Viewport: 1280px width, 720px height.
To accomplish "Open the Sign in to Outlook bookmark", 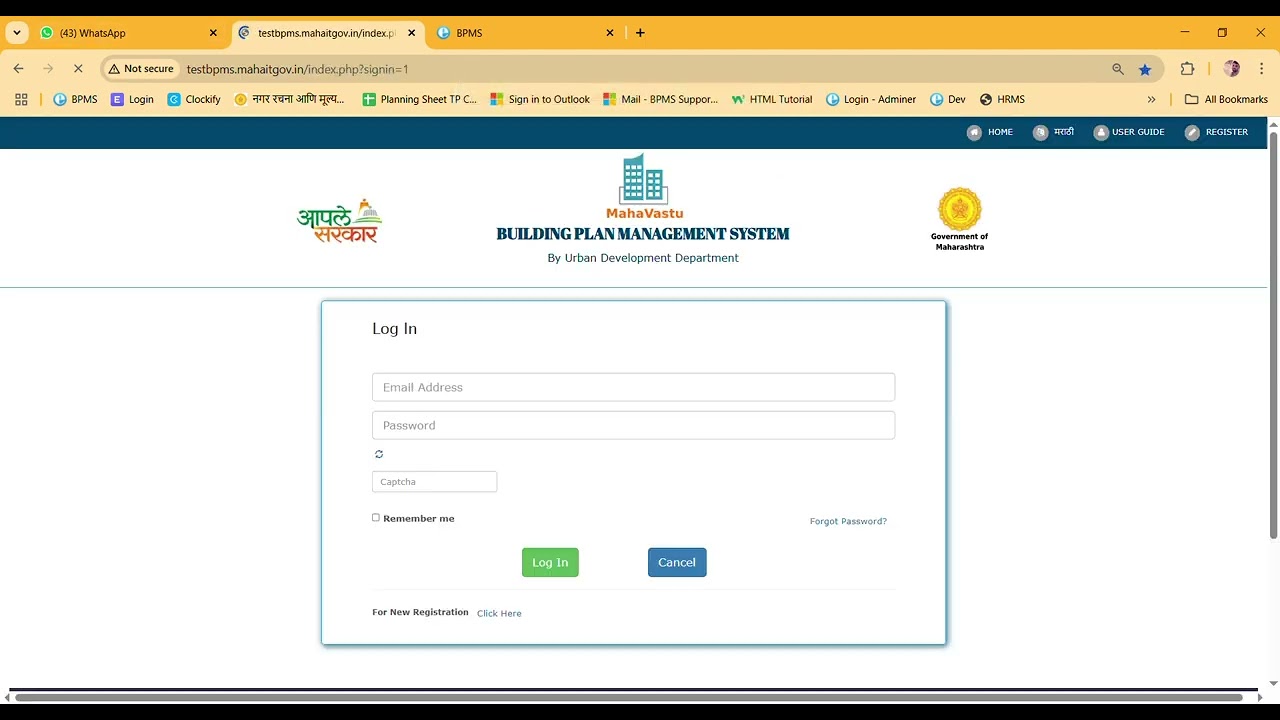I will (x=540, y=99).
